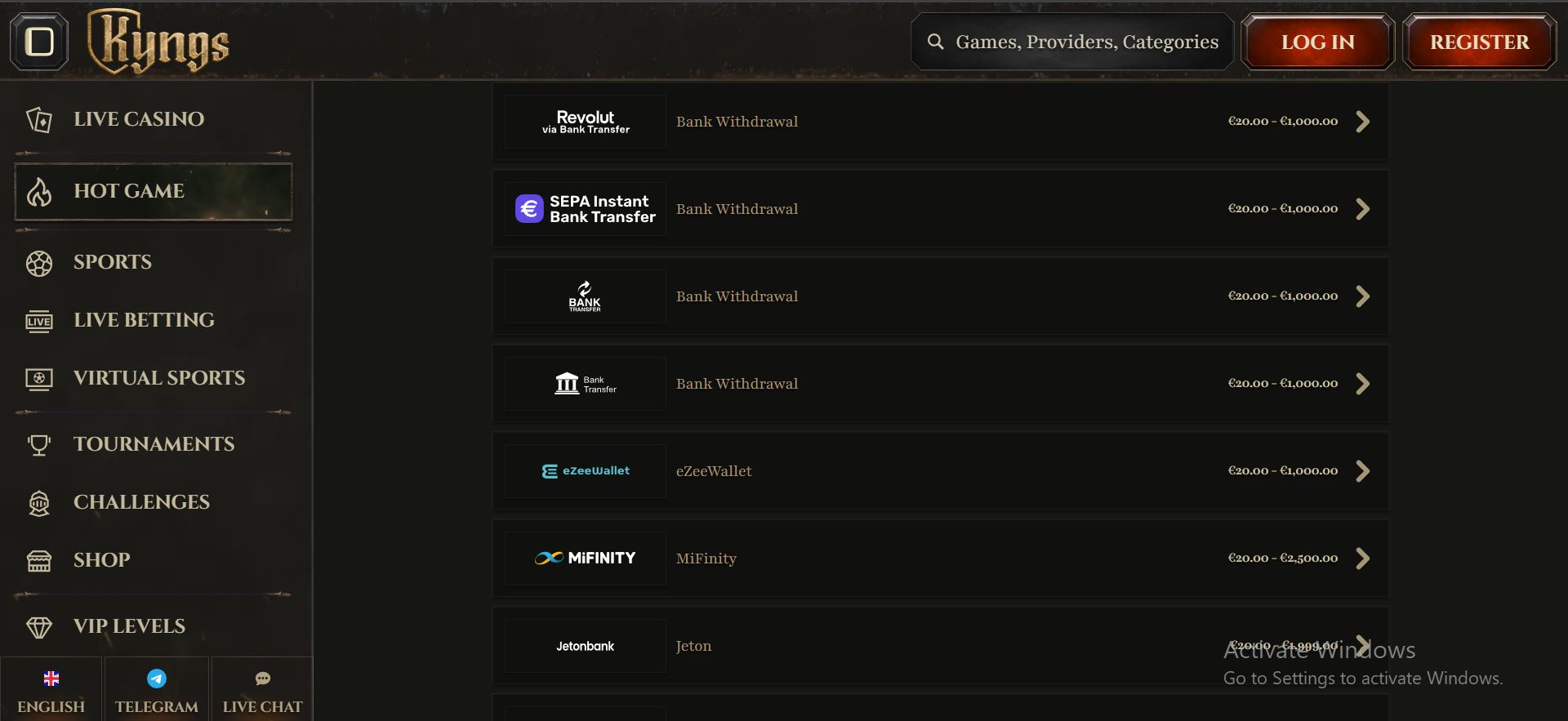
Task: Select the MiFinity €20.00 - €2,500.00 limit text
Action: pos(1283,559)
